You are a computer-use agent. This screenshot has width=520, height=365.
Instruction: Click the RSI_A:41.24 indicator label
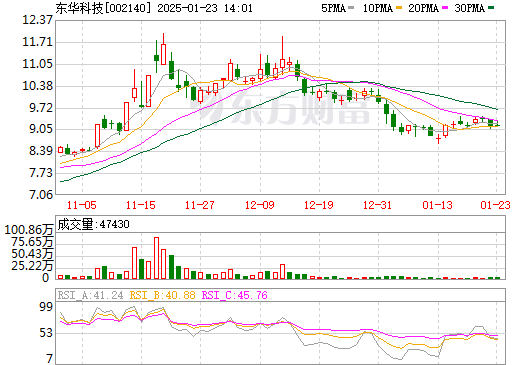click(x=90, y=295)
